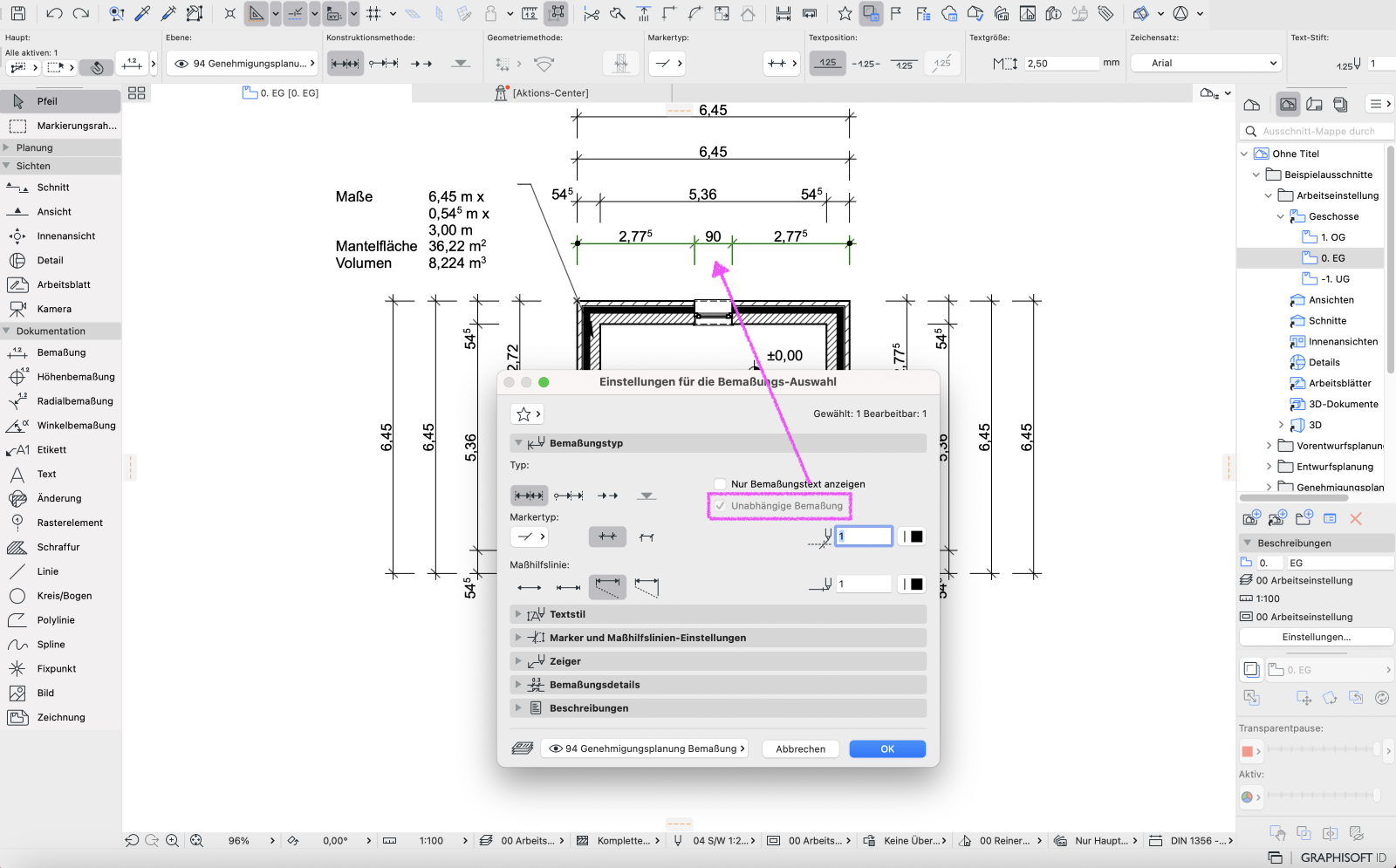Collapse the Bemaßungstyp section
This screenshot has width=1396, height=868.
click(718, 443)
